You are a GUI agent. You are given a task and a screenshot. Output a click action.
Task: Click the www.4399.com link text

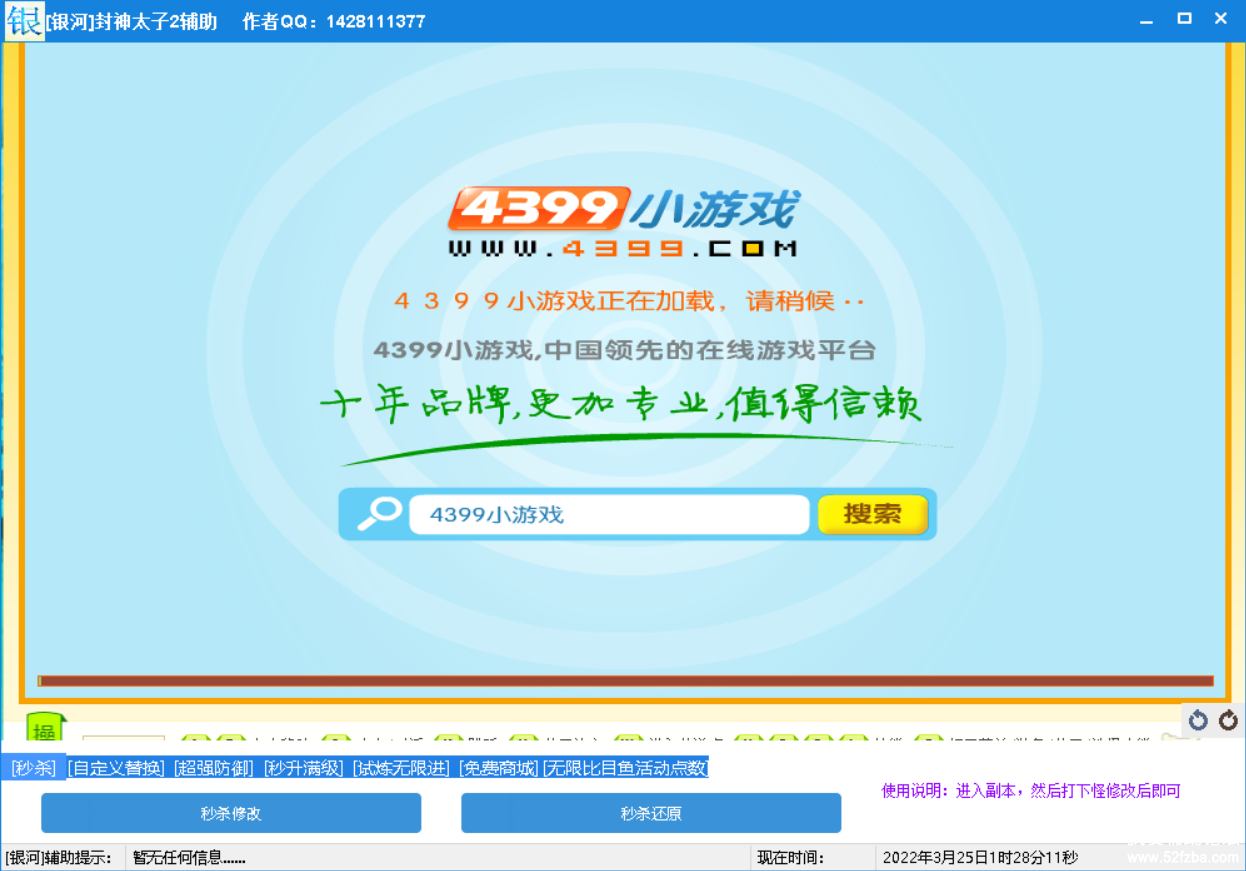tap(623, 248)
